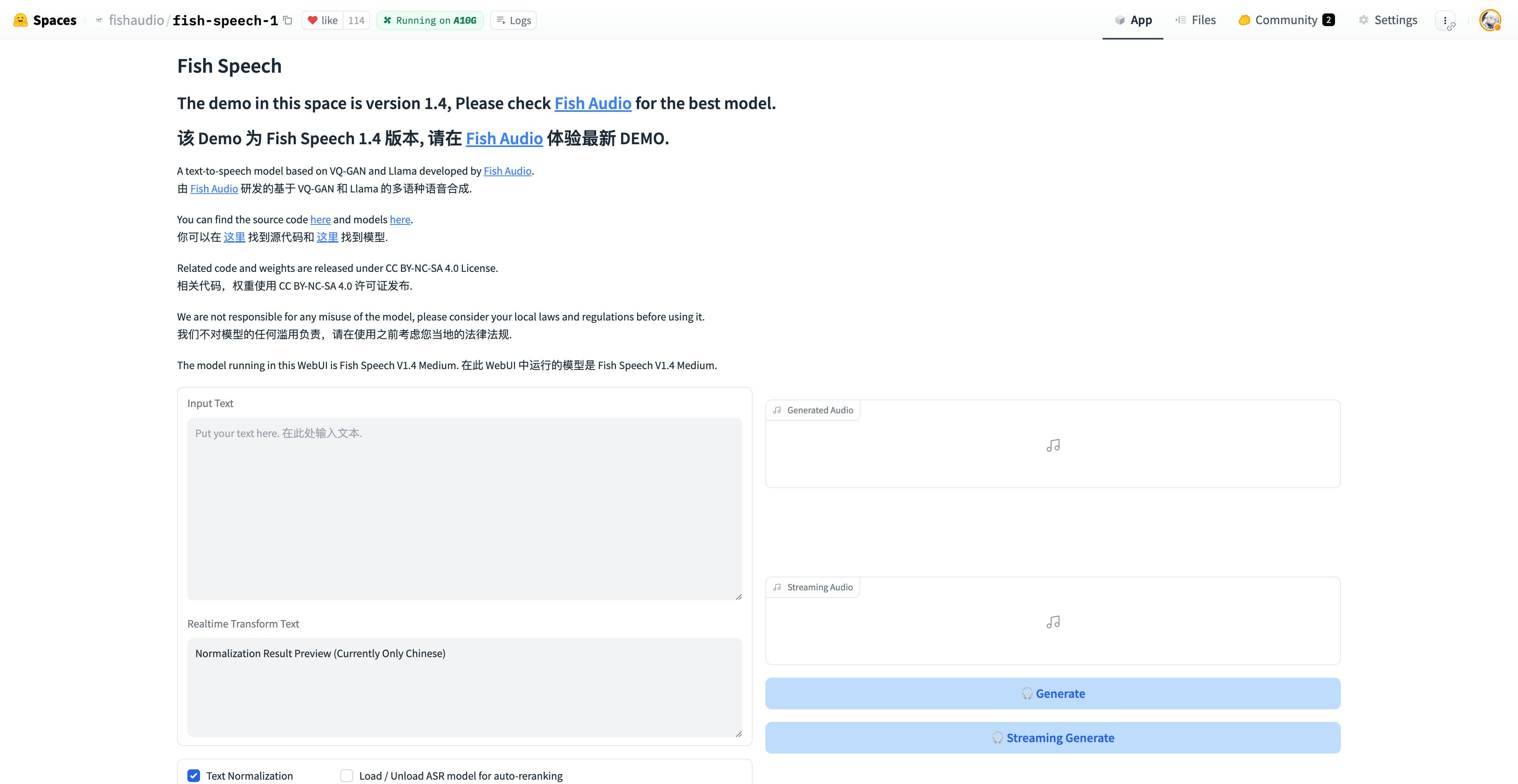Click the music note in Streaming Audio
Screen dimensions: 1518x784
(1053, 622)
